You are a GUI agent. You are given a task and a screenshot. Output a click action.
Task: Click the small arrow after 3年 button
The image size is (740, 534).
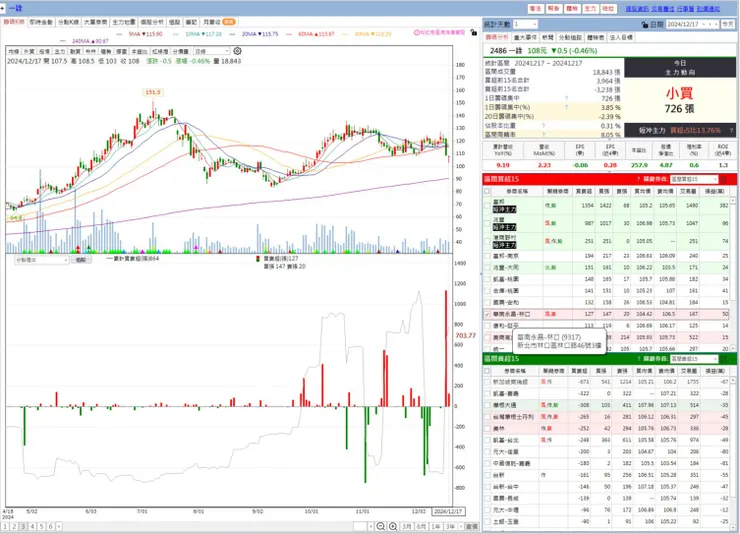(x=461, y=526)
